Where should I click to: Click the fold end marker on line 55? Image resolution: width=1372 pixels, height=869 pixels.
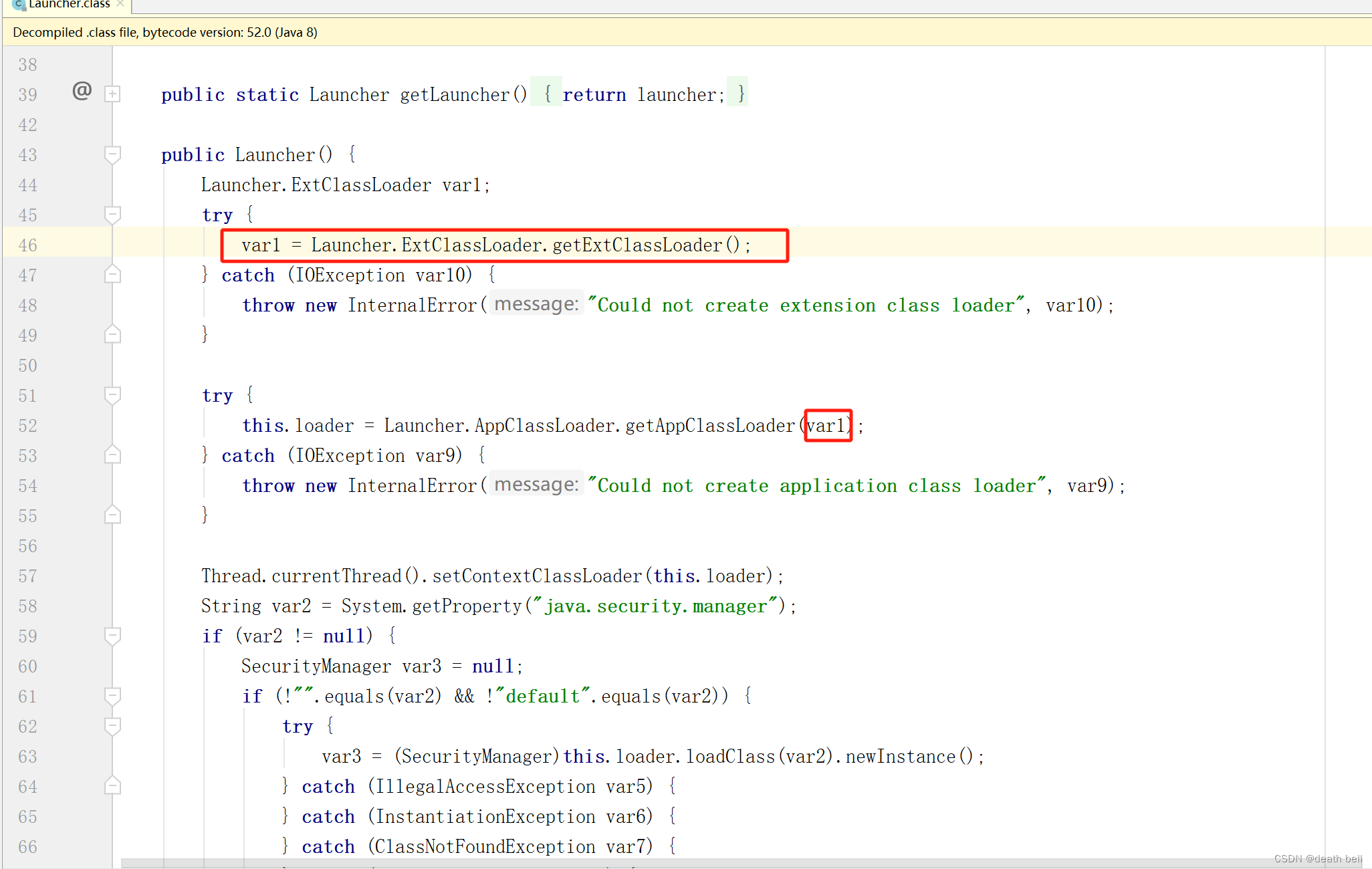click(113, 515)
